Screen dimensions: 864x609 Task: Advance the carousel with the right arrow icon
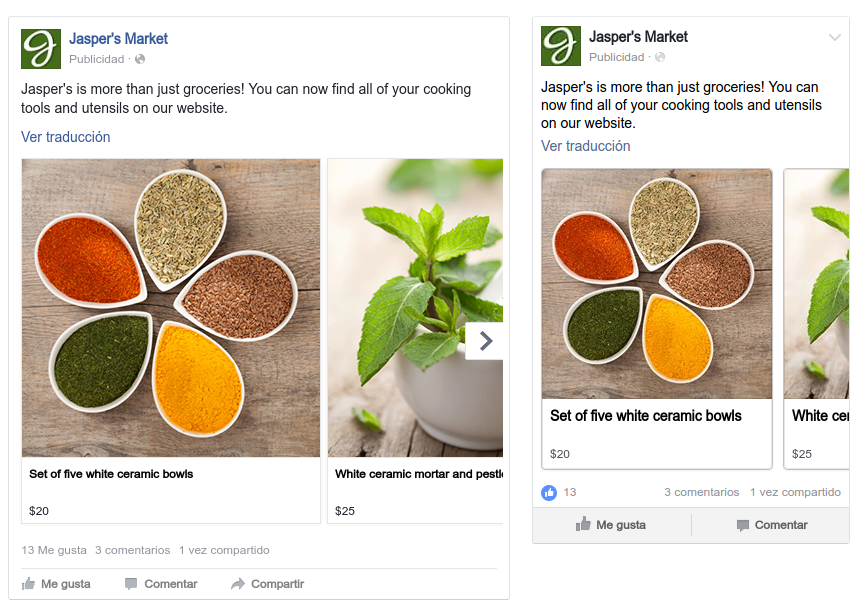(x=484, y=341)
